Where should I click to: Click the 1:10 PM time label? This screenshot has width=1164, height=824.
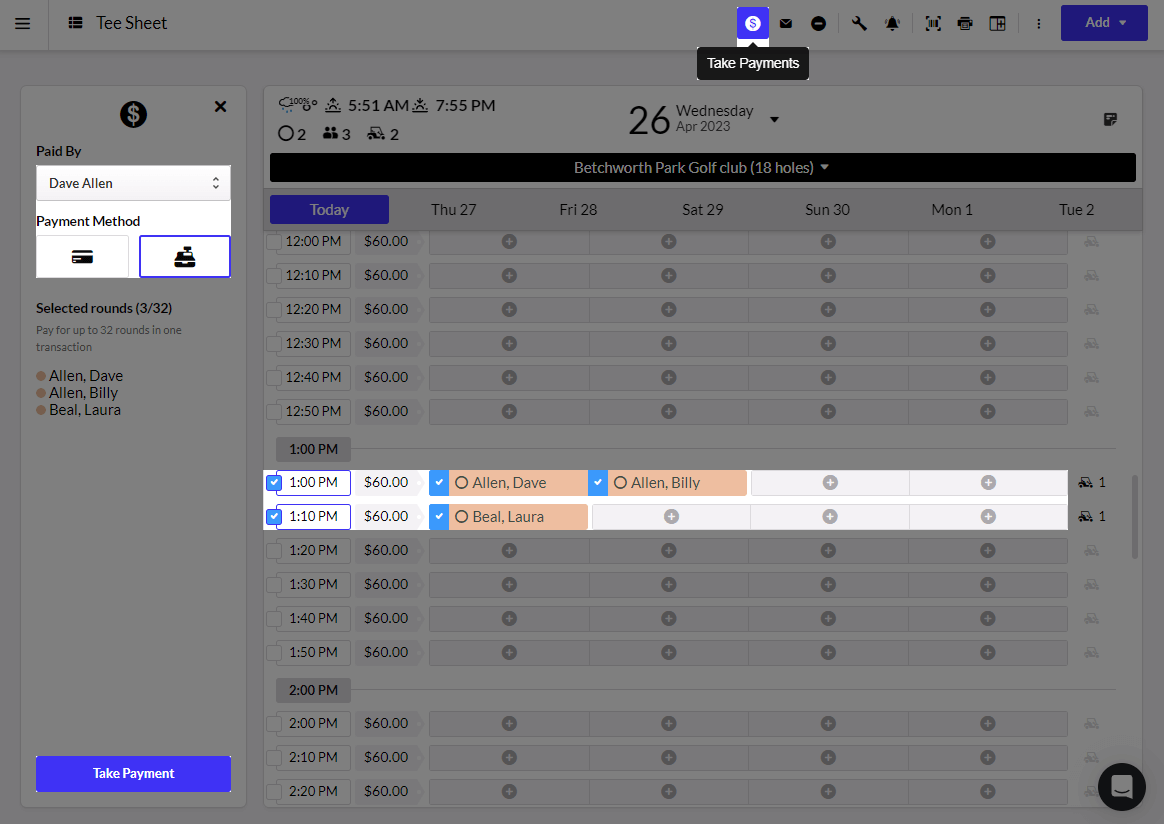click(313, 517)
